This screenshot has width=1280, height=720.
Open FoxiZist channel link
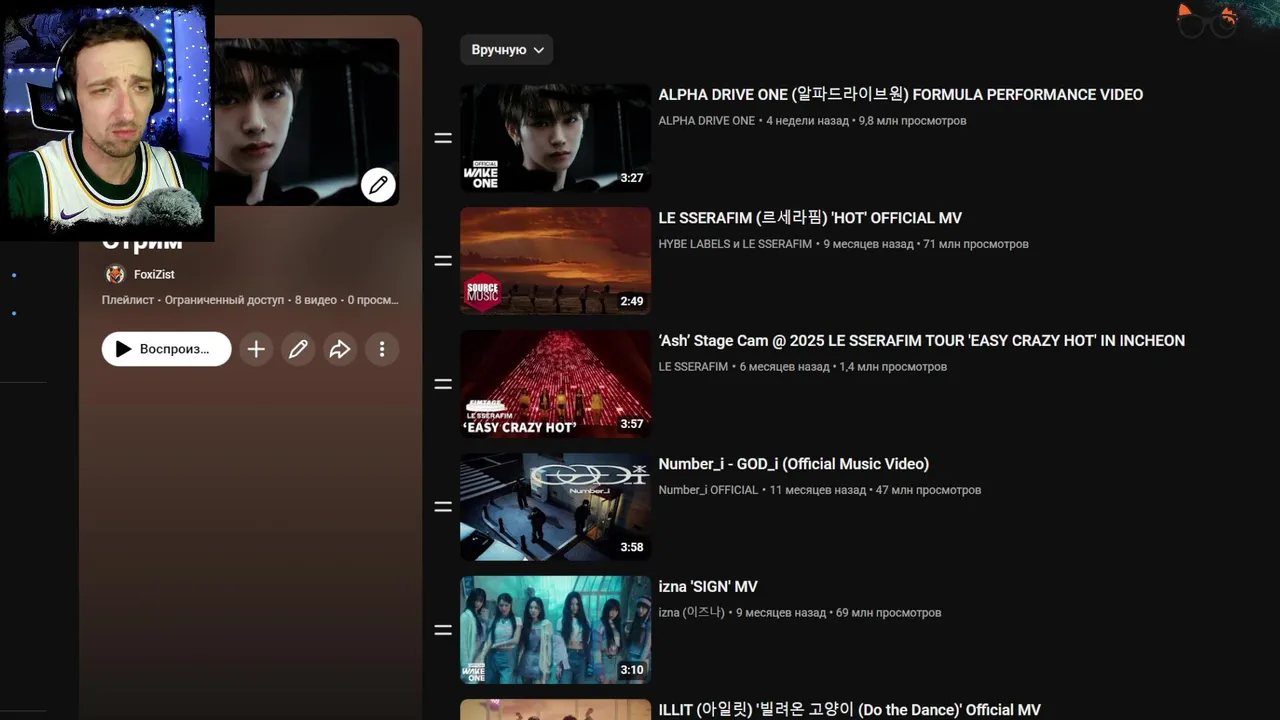[154, 274]
